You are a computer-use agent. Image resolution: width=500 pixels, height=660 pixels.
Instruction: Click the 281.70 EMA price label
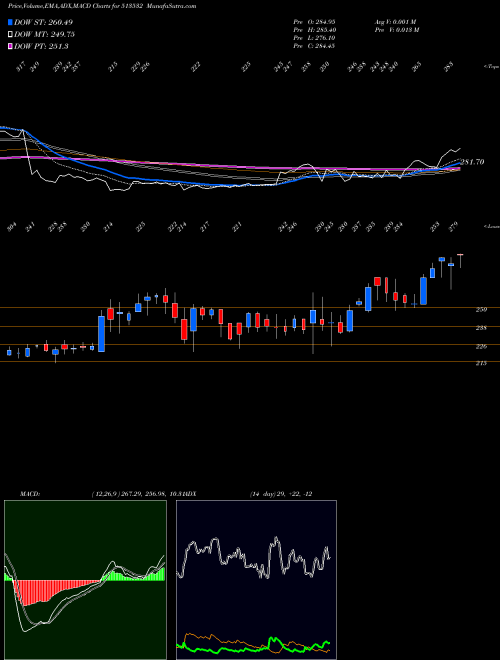pyautogui.click(x=472, y=162)
